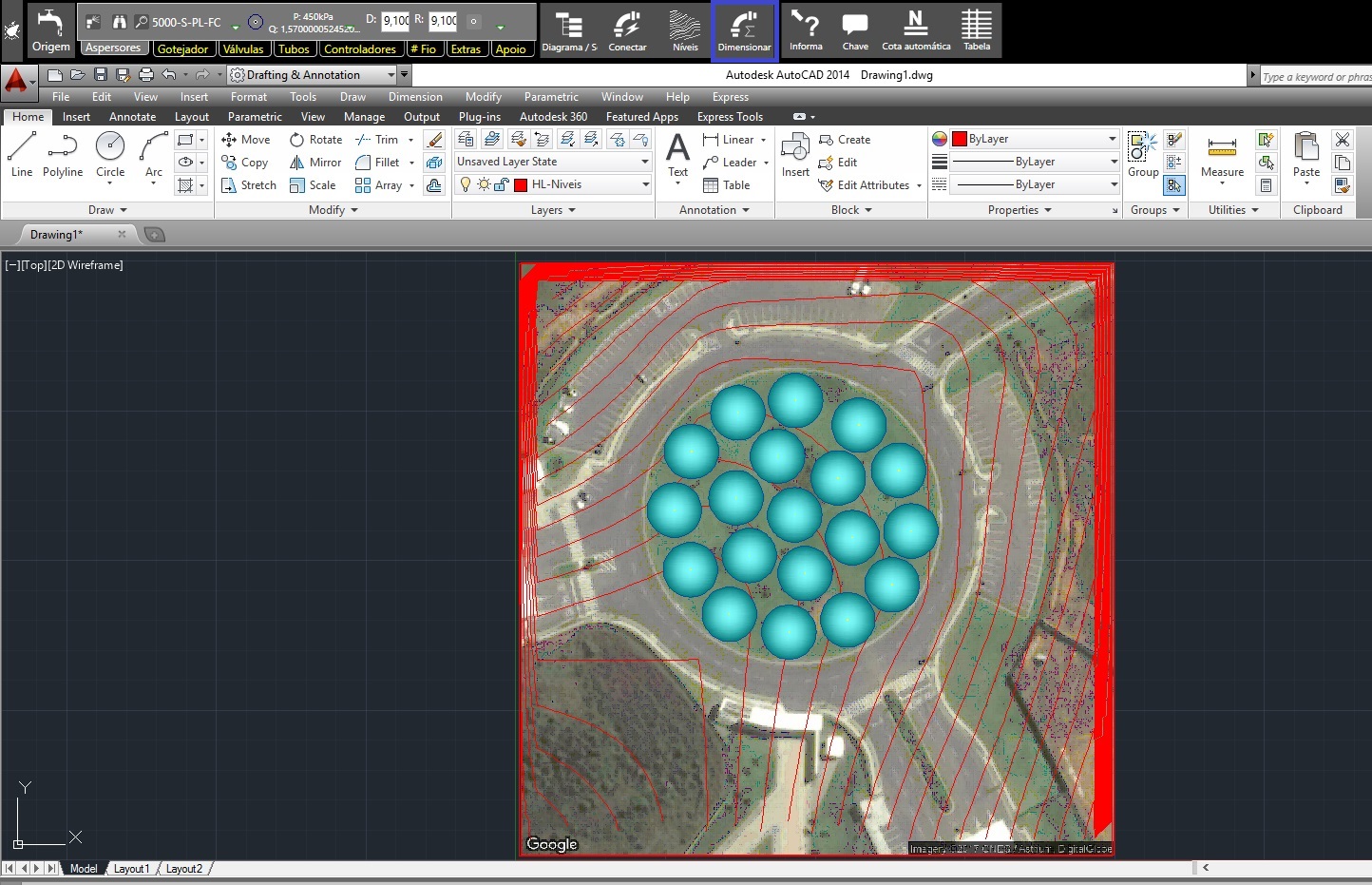Click the Fillet tool

tap(377, 163)
